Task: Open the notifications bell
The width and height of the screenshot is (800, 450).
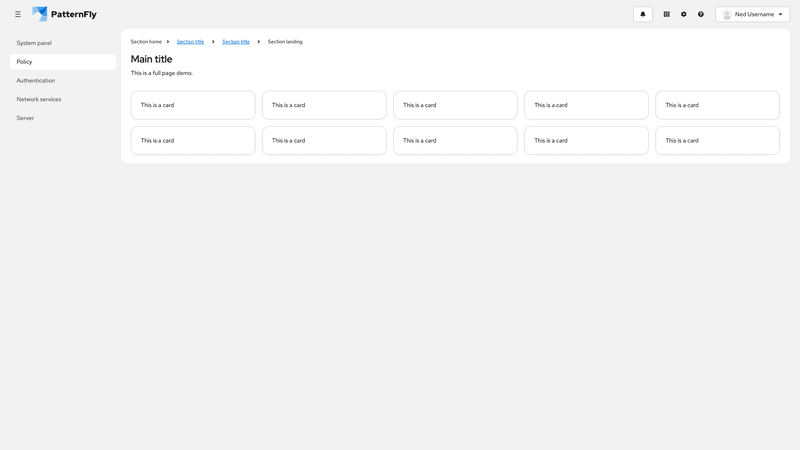Action: pyautogui.click(x=643, y=14)
